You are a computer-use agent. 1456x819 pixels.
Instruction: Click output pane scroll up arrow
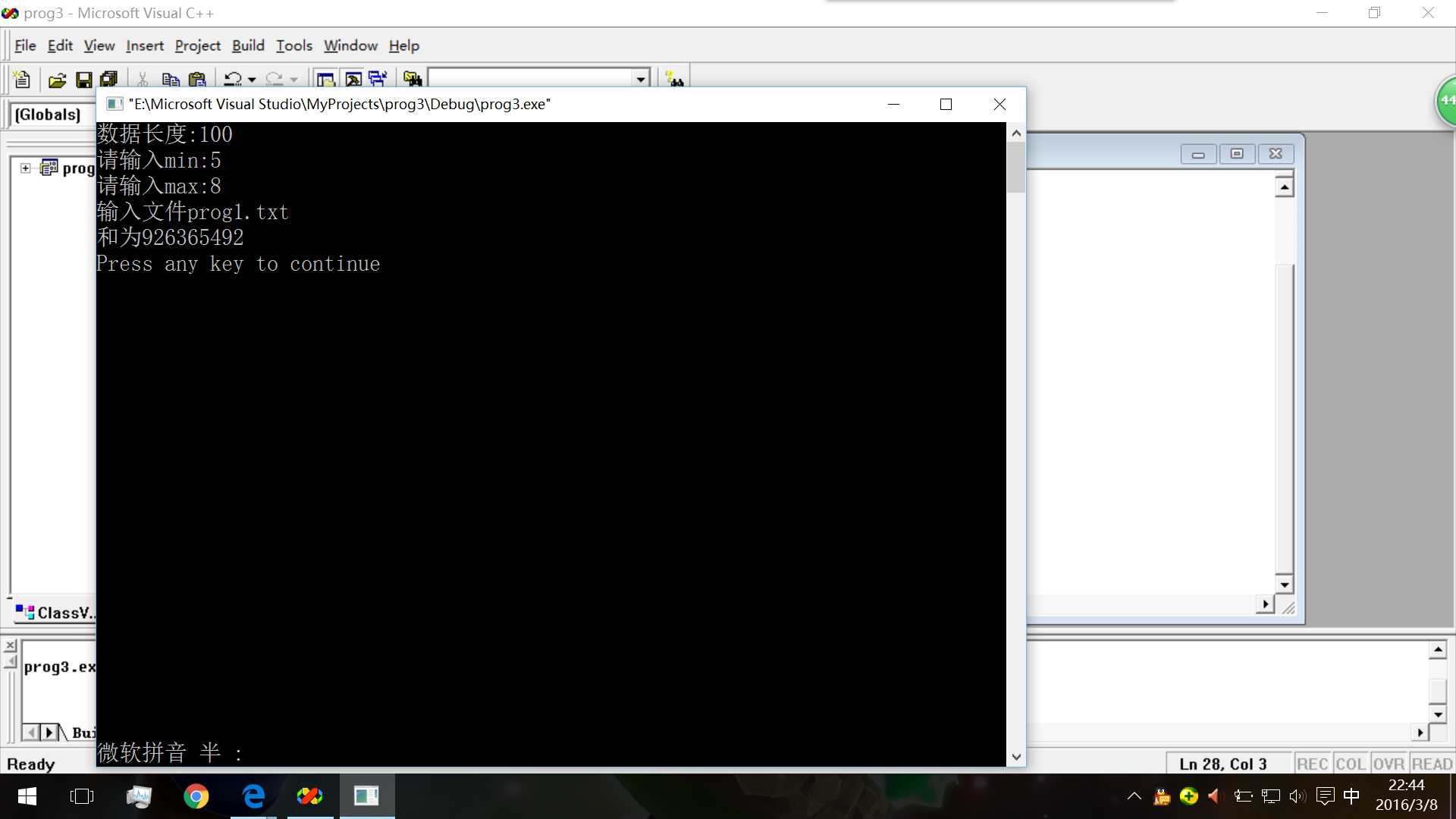click(1438, 650)
